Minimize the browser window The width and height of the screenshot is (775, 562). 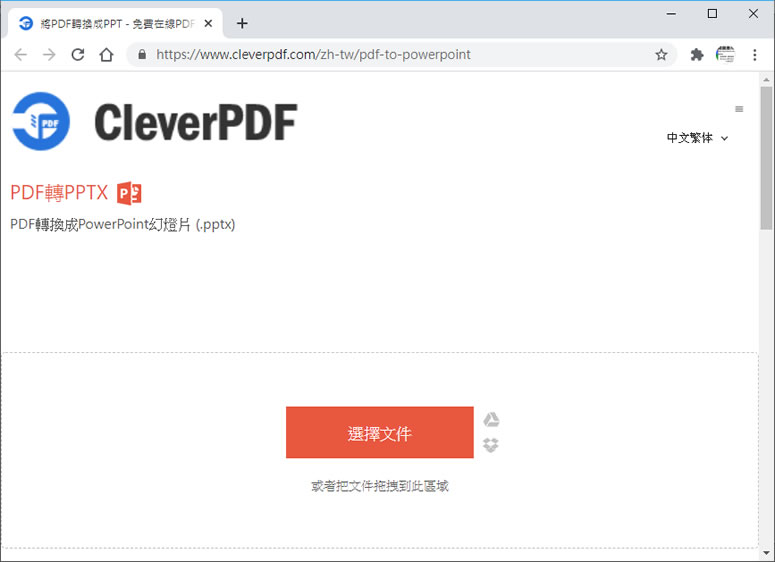pyautogui.click(x=671, y=14)
